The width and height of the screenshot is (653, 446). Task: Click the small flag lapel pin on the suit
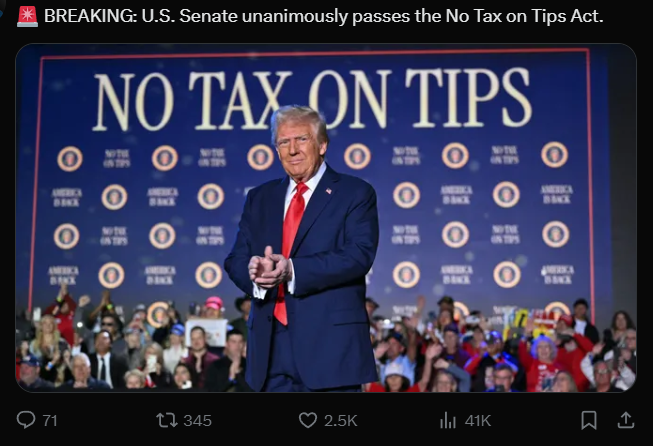[329, 191]
